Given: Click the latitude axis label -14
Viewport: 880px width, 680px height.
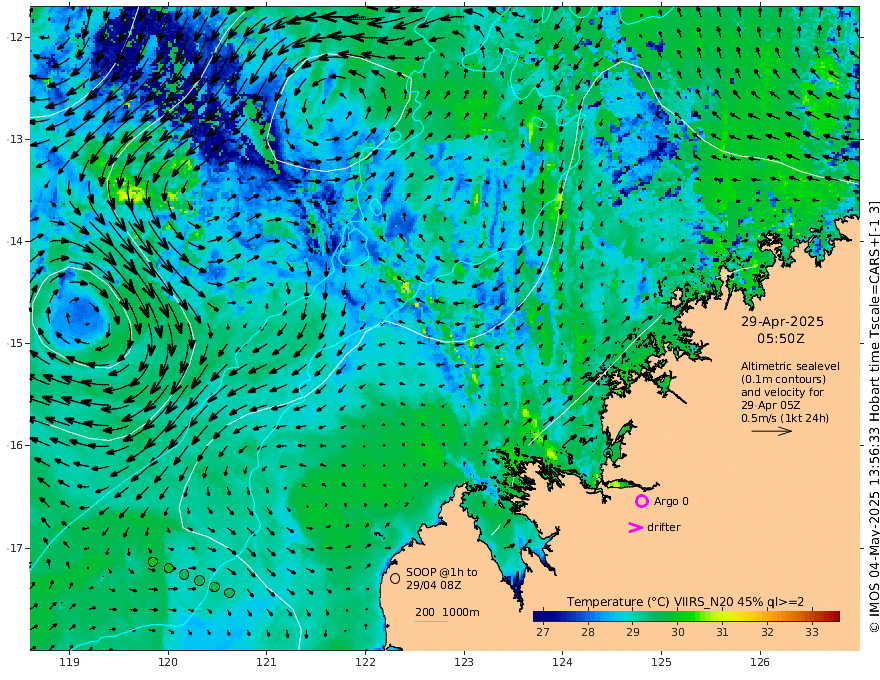Looking at the screenshot, I should 15,241.
